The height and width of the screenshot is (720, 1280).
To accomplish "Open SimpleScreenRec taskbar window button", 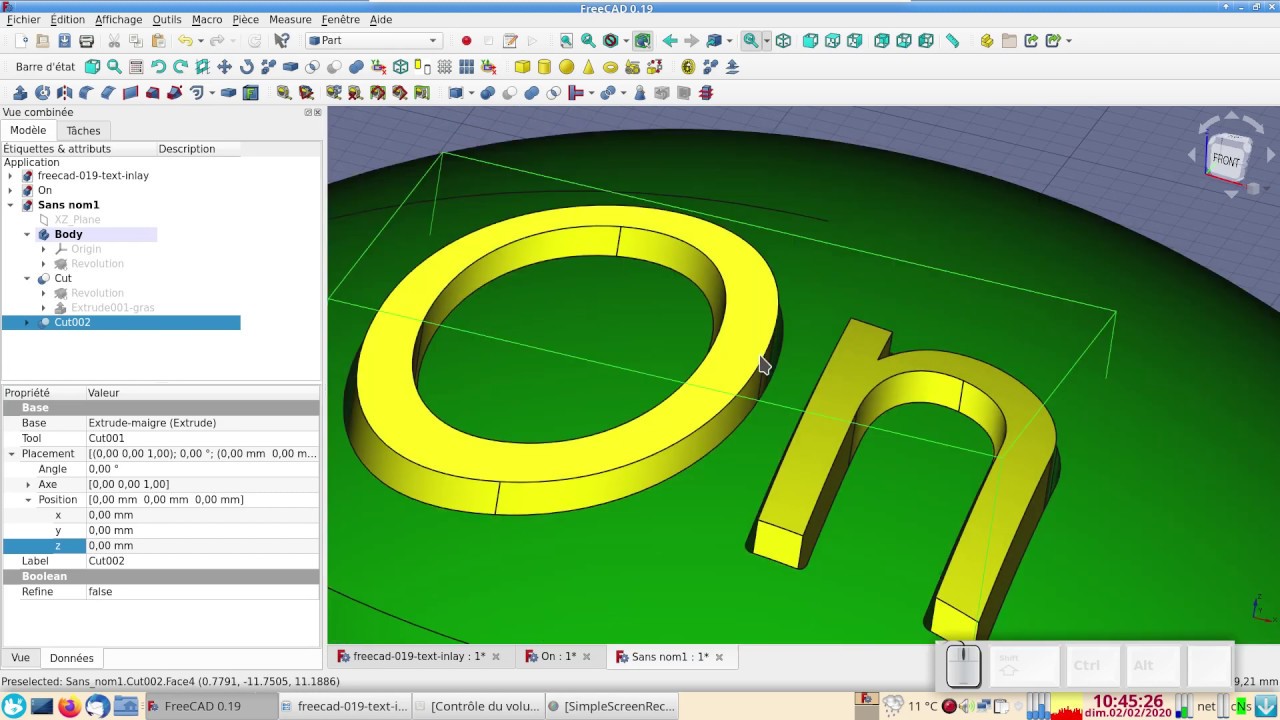I will point(612,706).
